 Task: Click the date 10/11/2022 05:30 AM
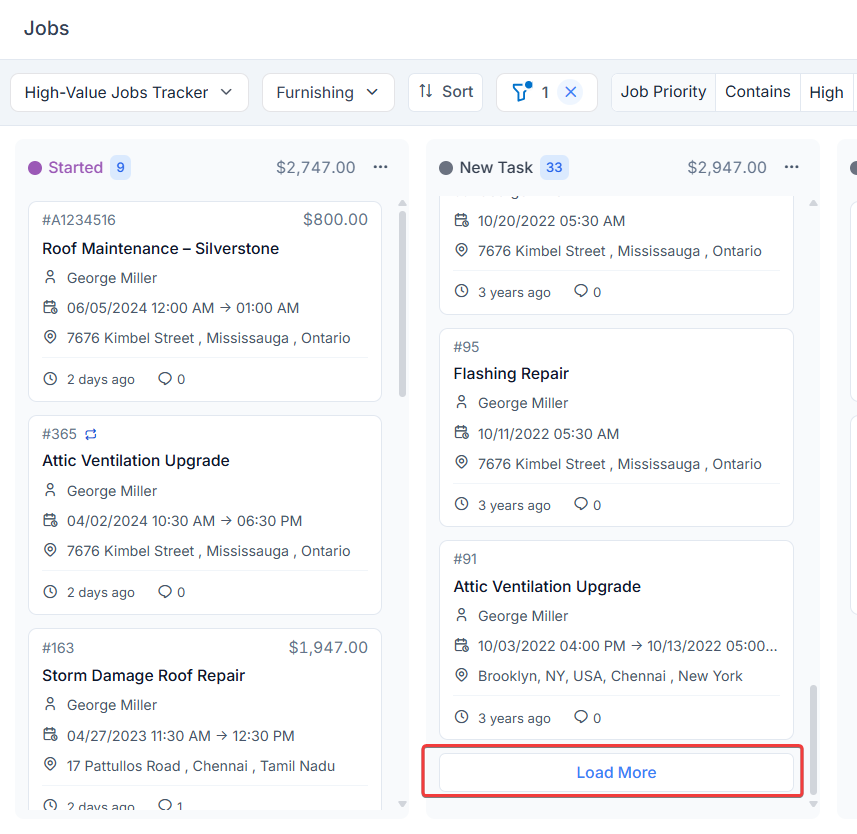point(548,434)
